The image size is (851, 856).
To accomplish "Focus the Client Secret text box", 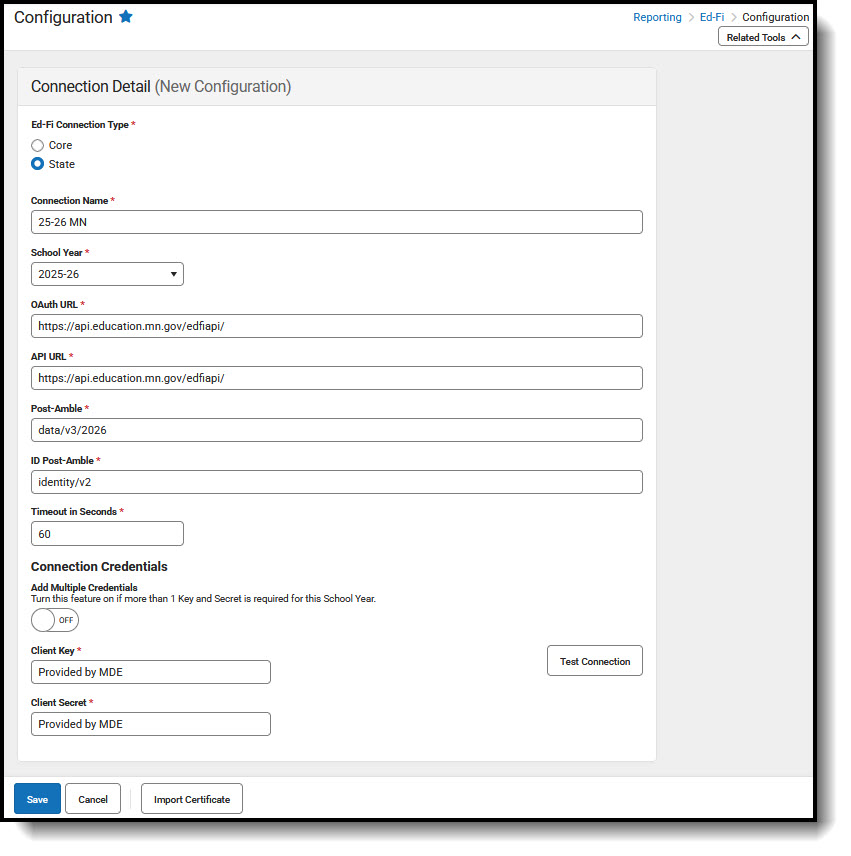I will tap(150, 724).
